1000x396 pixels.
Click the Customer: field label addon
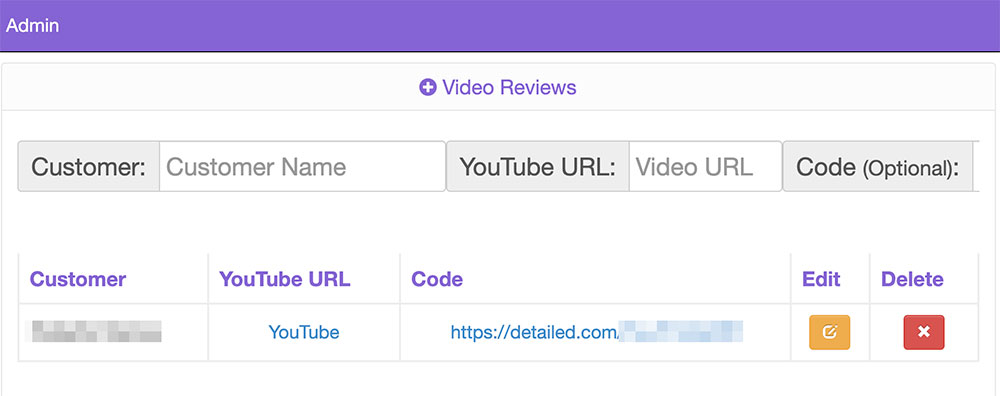(x=89, y=166)
